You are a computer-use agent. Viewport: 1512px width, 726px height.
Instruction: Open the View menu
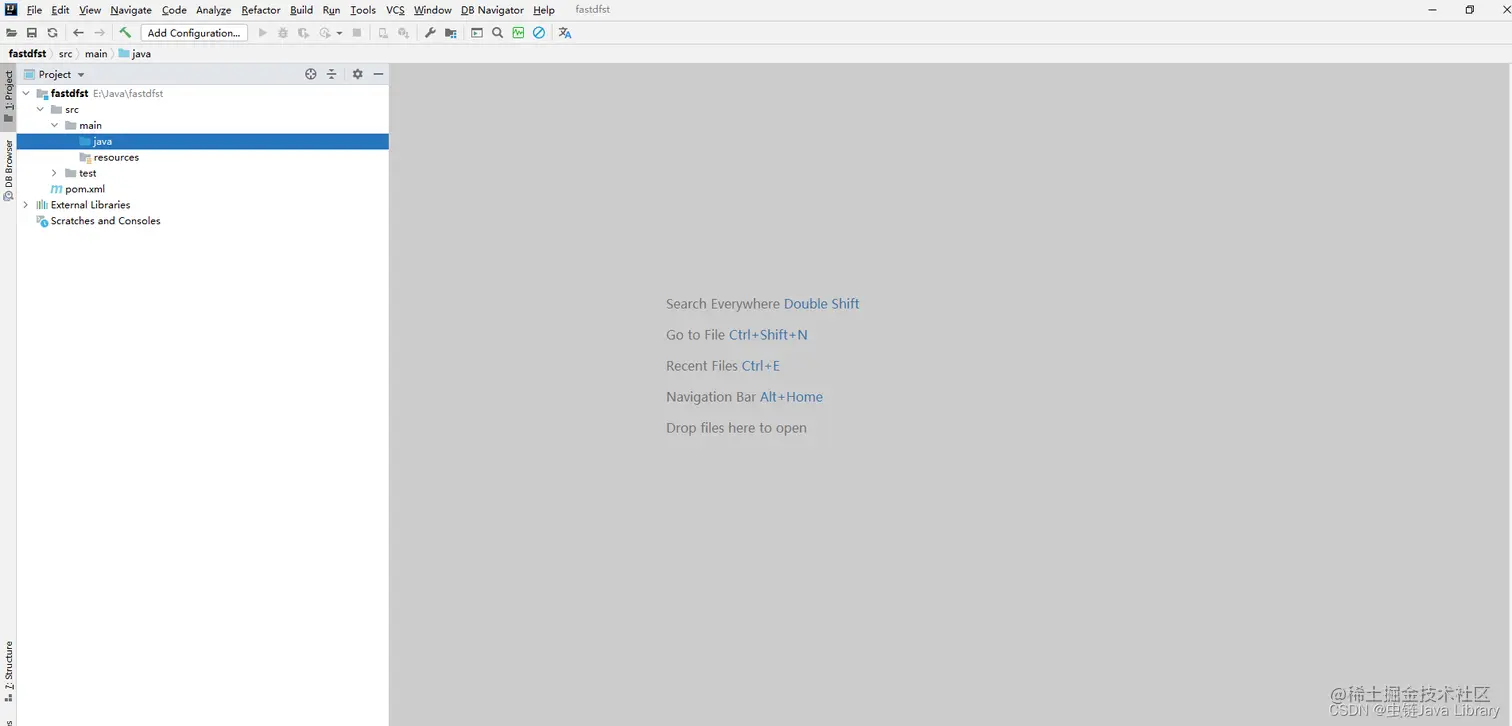pos(90,10)
